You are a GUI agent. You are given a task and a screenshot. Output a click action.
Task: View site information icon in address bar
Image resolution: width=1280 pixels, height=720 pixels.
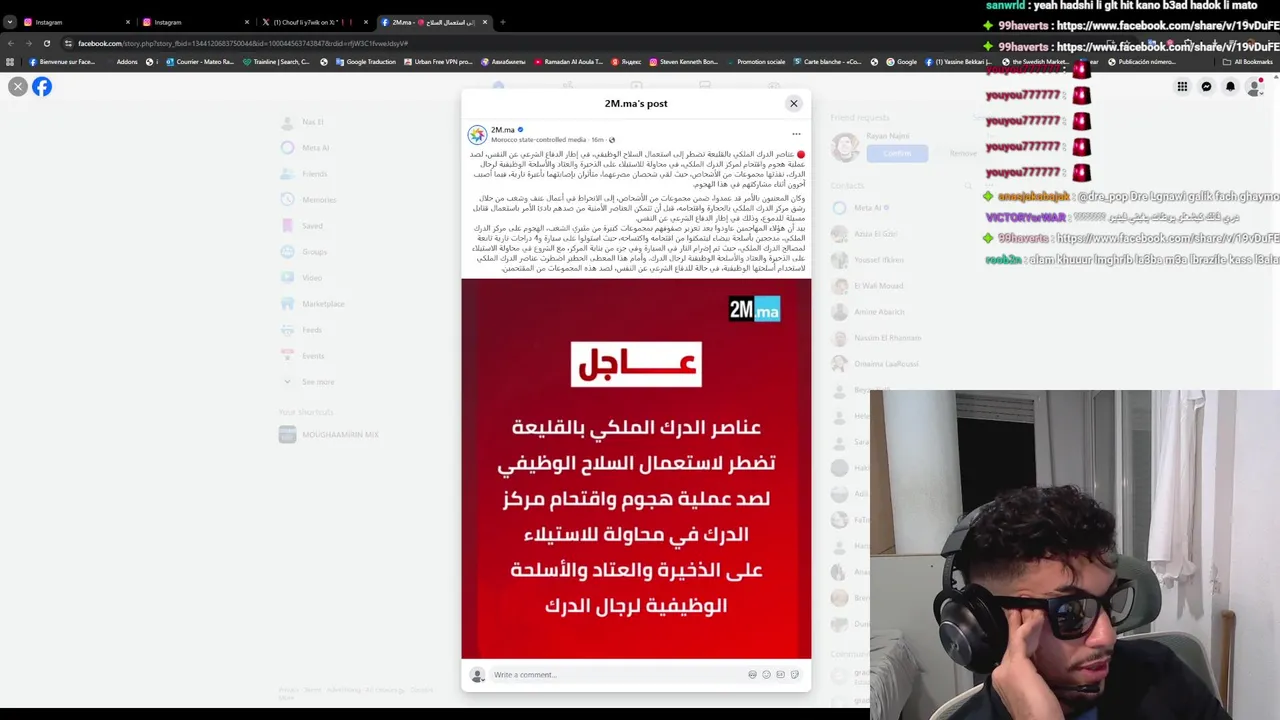pos(68,43)
